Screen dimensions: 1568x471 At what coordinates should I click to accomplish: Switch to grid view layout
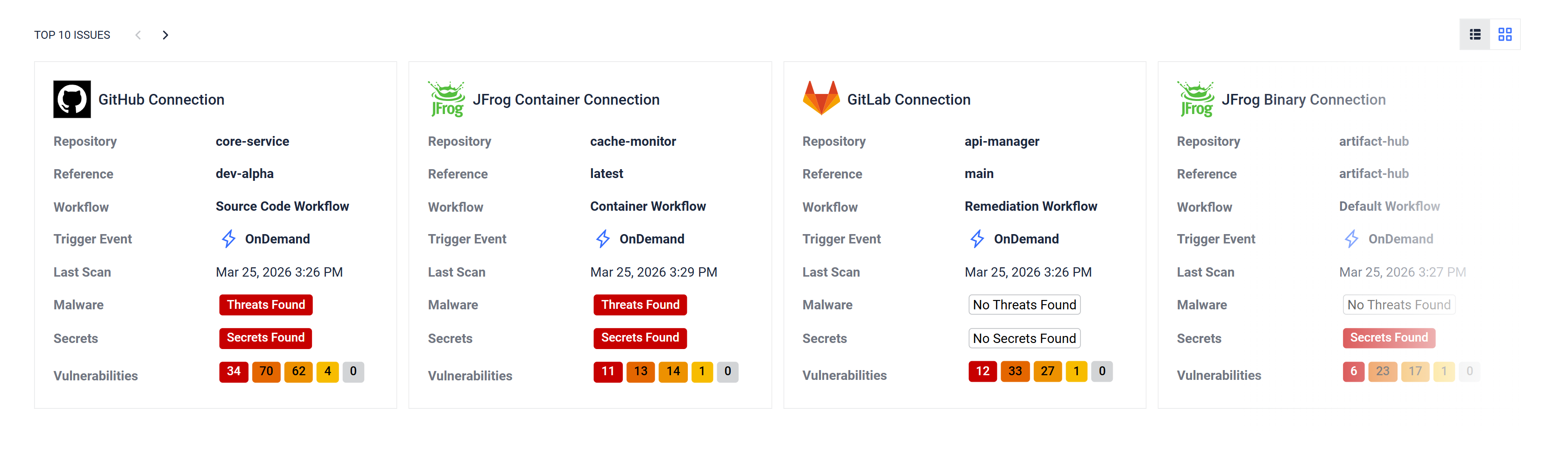[x=1504, y=35]
